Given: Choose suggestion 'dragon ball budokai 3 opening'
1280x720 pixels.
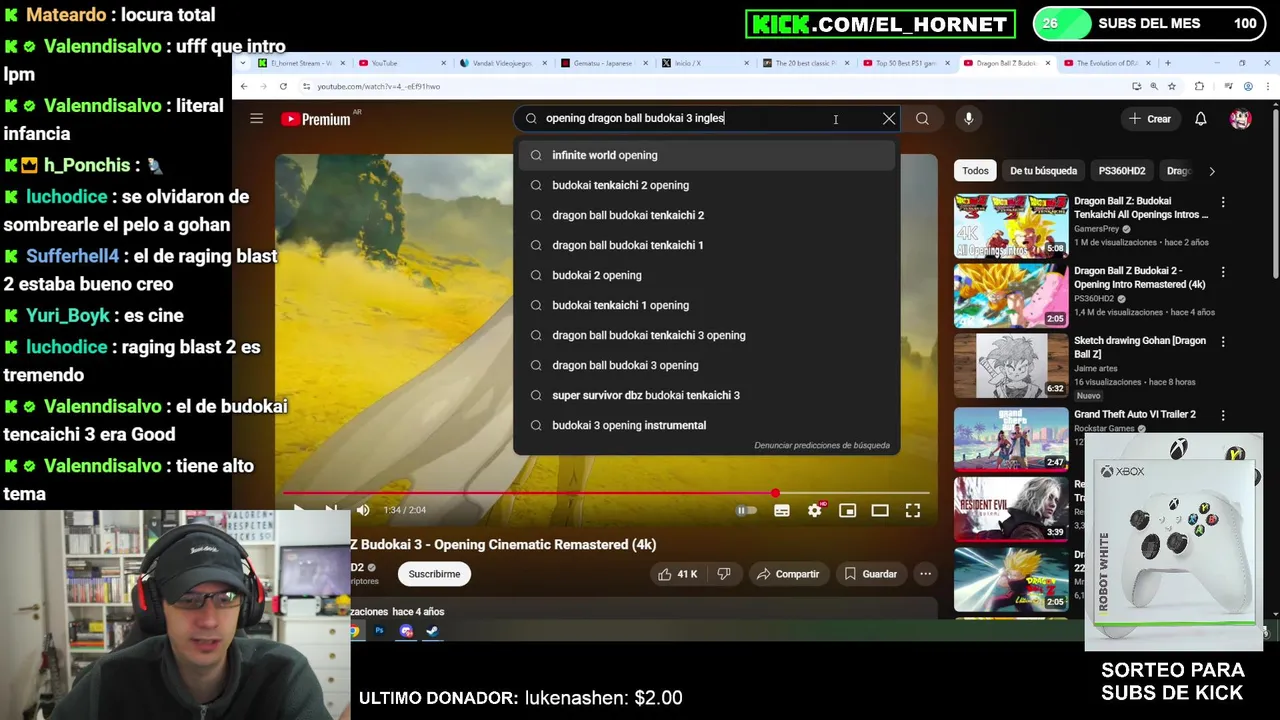Looking at the screenshot, I should pyautogui.click(x=706, y=365).
